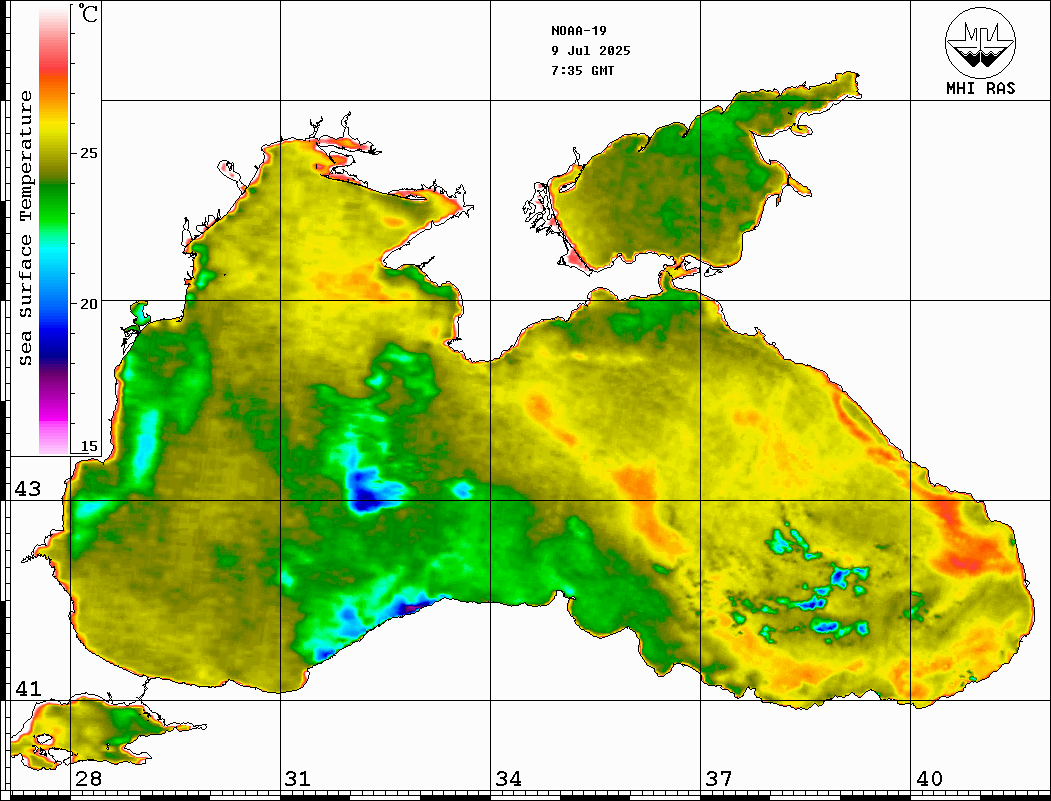Viewport: 1051px width, 801px height.
Task: Select the date text 9 Jul 2025
Action: 591,51
